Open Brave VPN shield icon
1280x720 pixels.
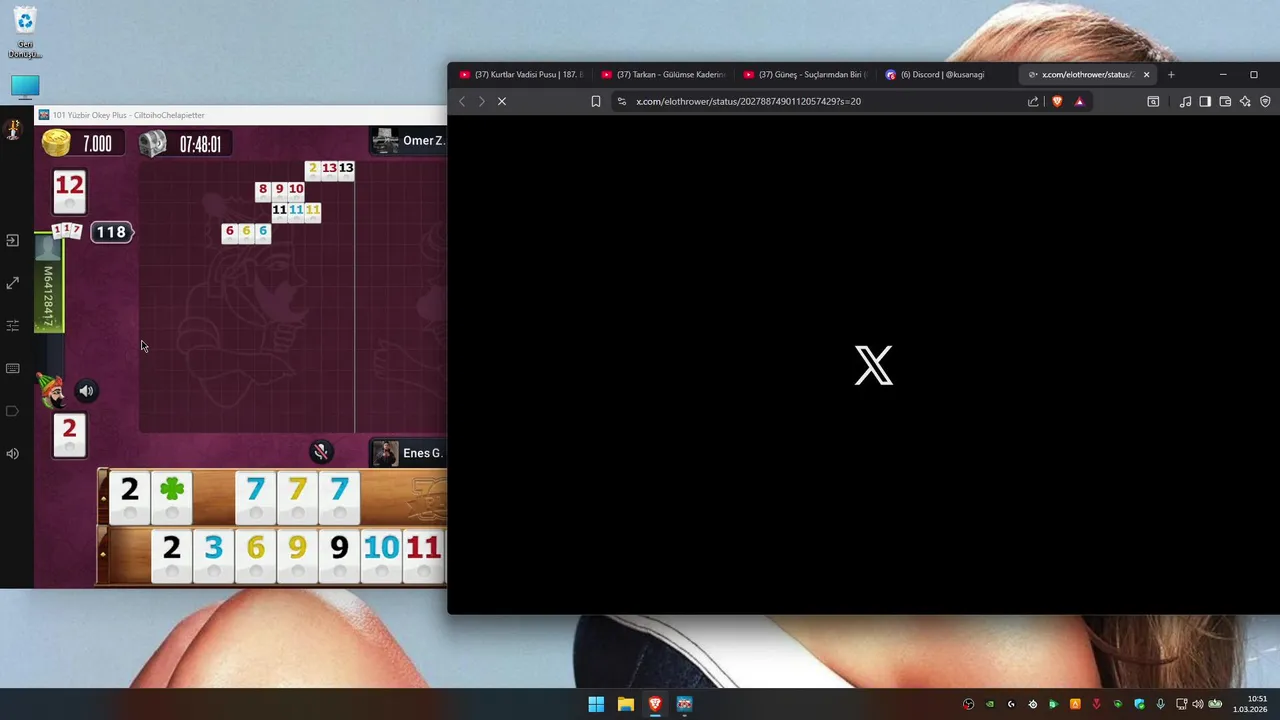click(x=1265, y=101)
